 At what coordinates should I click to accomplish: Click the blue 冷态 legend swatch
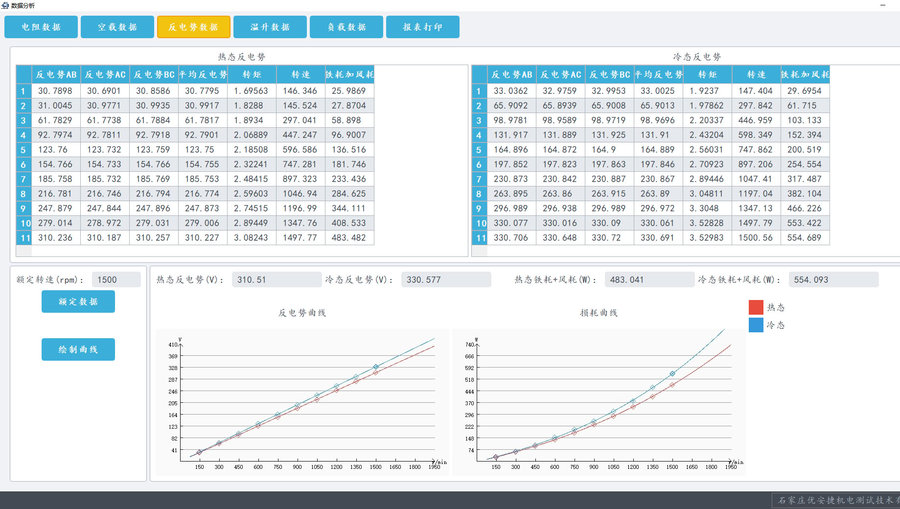pyautogui.click(x=756, y=325)
